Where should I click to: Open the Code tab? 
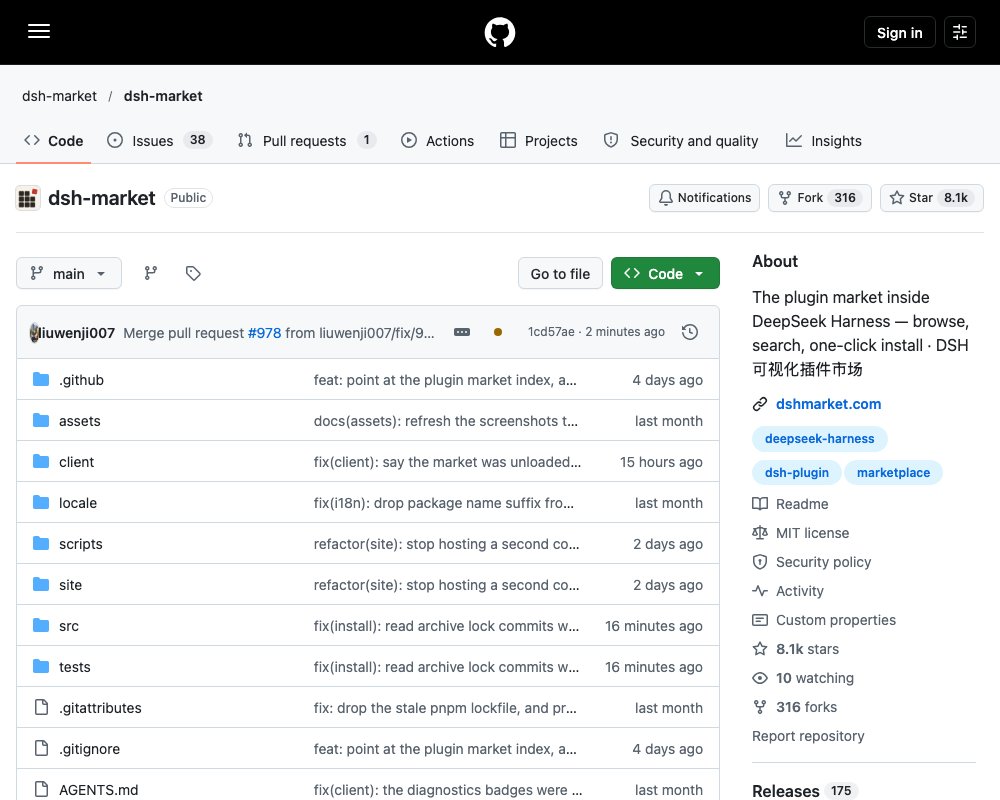pyautogui.click(x=54, y=141)
